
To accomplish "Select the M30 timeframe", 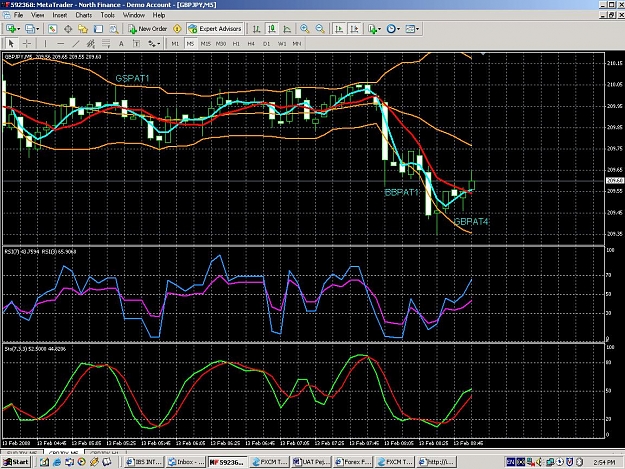I will coord(221,43).
